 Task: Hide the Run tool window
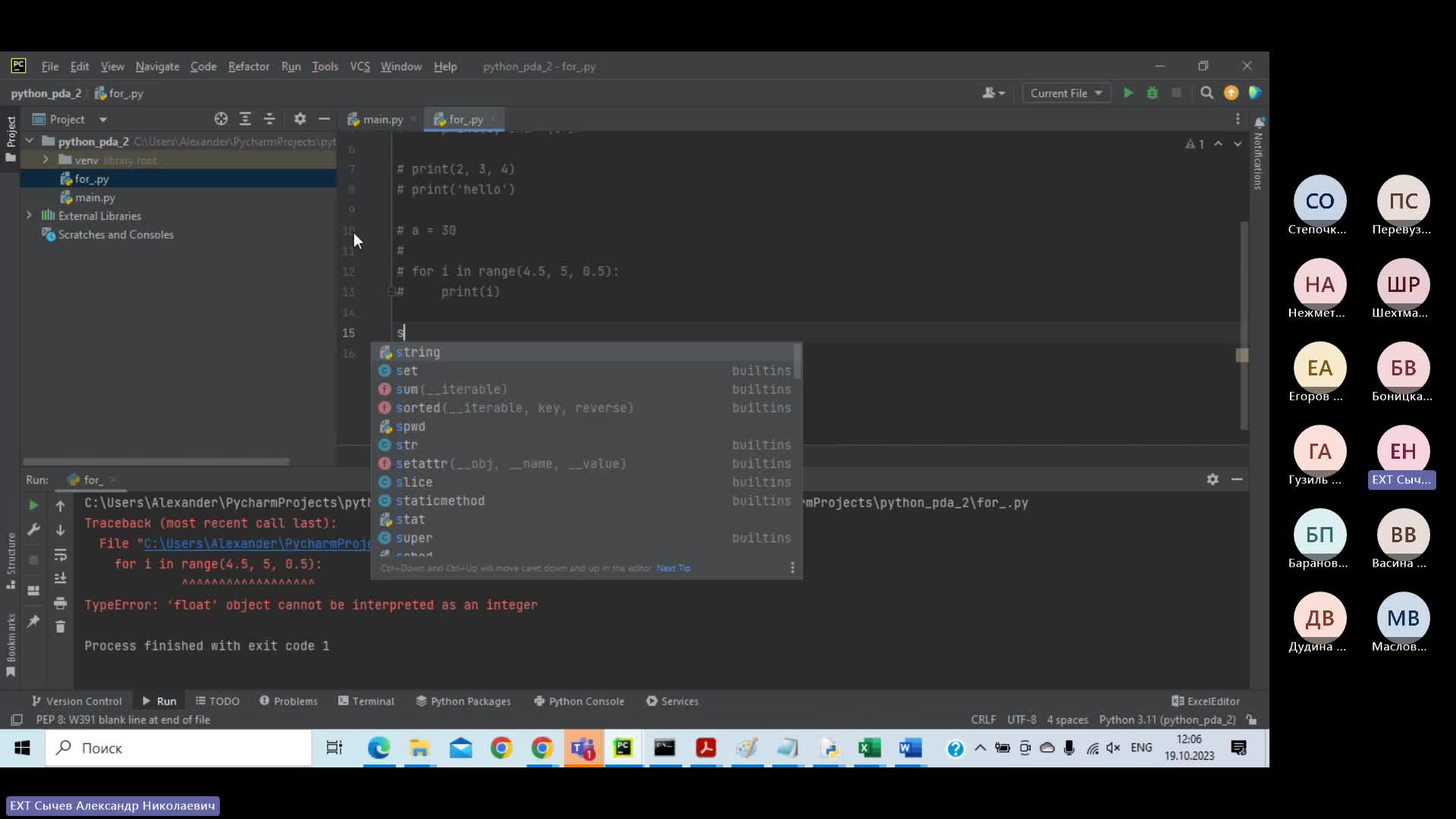1237,479
